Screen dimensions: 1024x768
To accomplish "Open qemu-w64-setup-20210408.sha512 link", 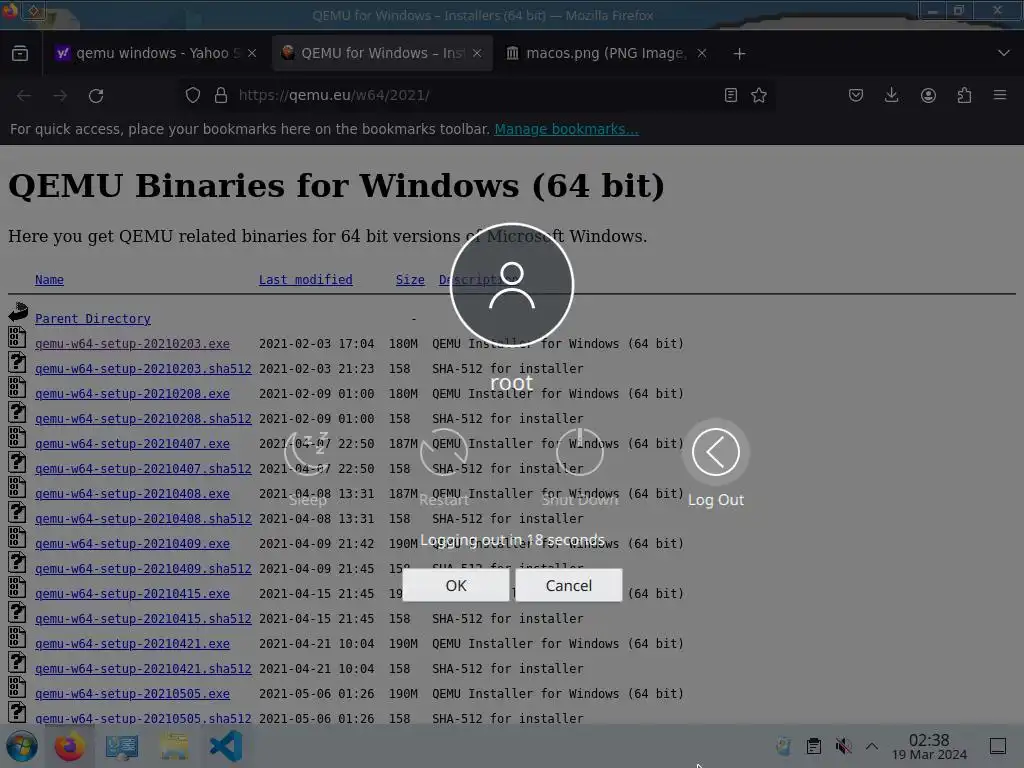I will pyautogui.click(x=143, y=519).
